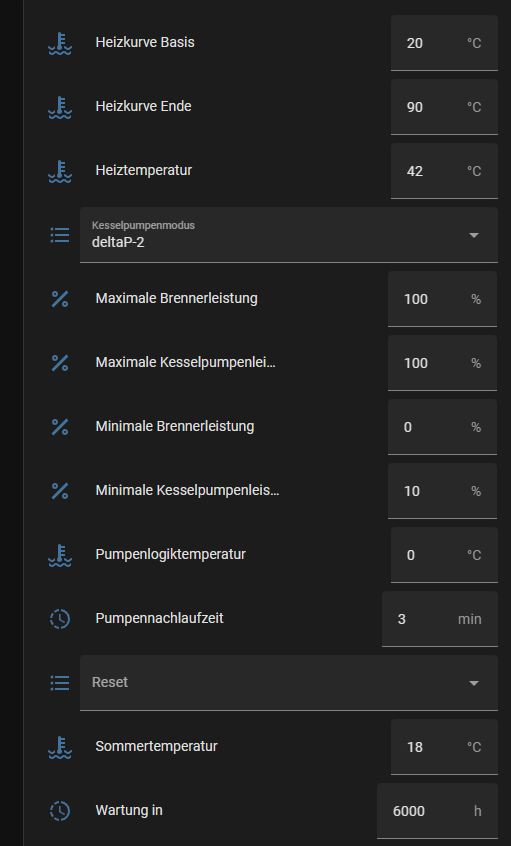The height and width of the screenshot is (846, 511).
Task: Click the clock icon beside Pumpennachlaufzeit
Action: click(x=60, y=619)
